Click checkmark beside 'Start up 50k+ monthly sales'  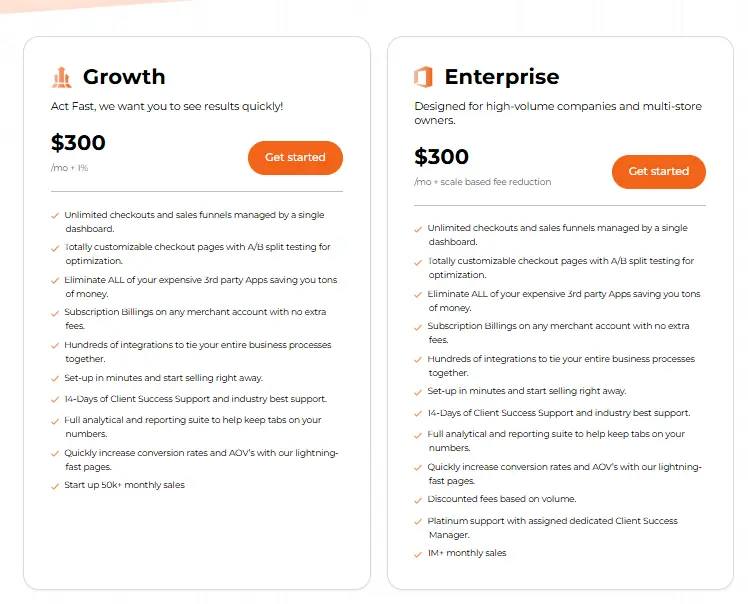tap(55, 487)
